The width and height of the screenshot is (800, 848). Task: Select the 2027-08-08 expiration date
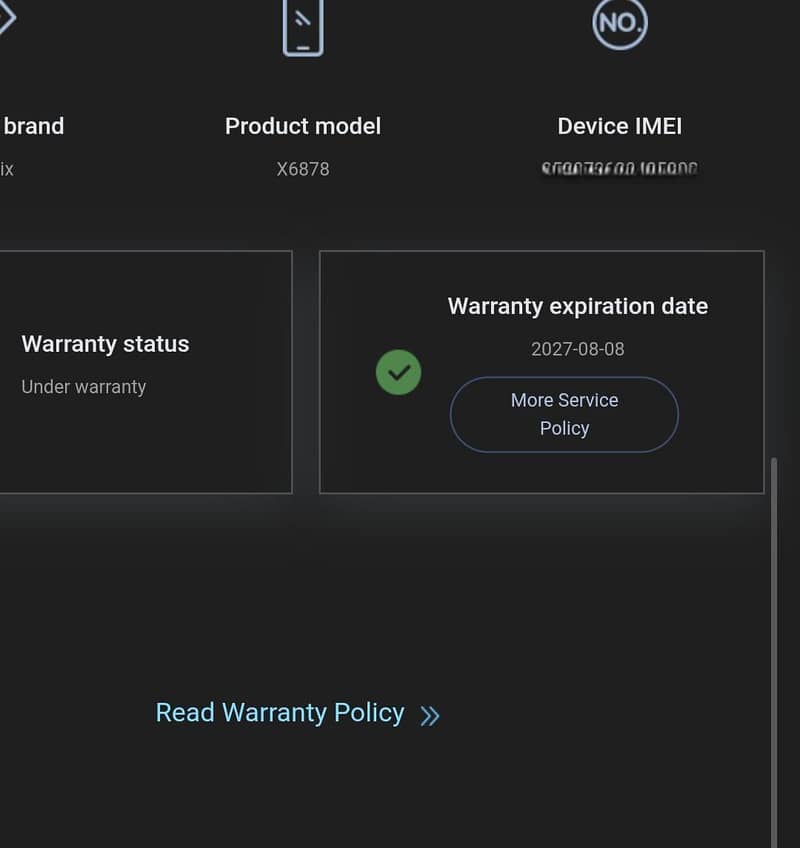click(x=578, y=349)
